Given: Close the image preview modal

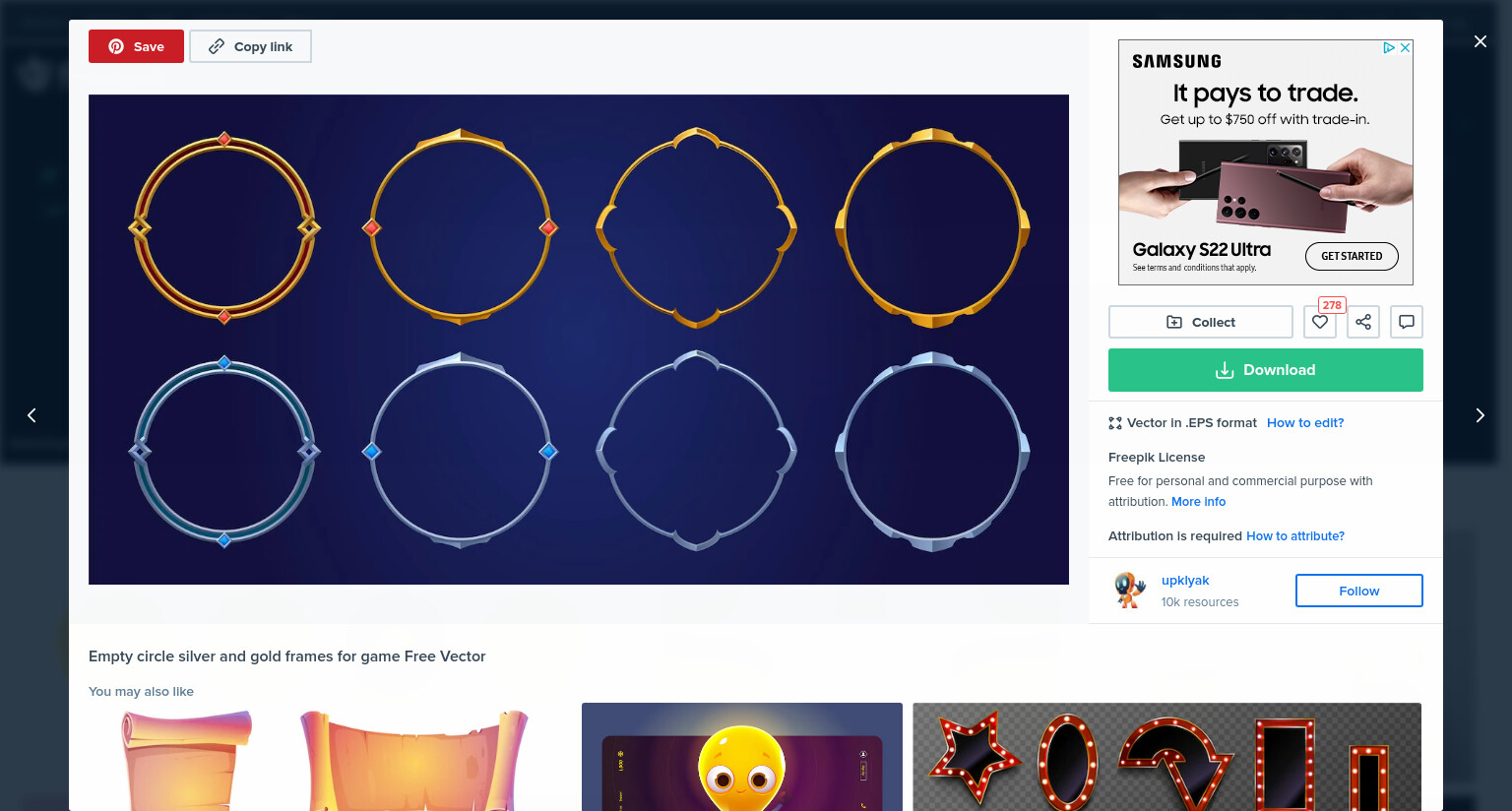Looking at the screenshot, I should (x=1480, y=41).
